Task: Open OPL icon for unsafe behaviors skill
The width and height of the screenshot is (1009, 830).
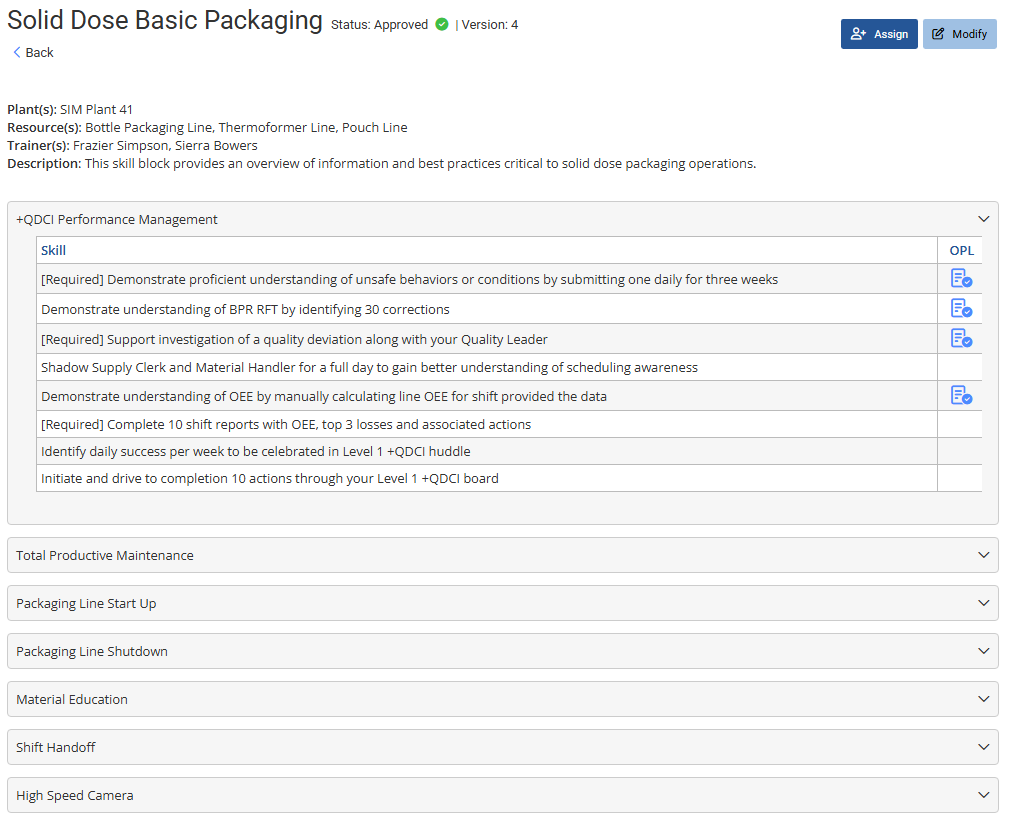Action: point(960,279)
